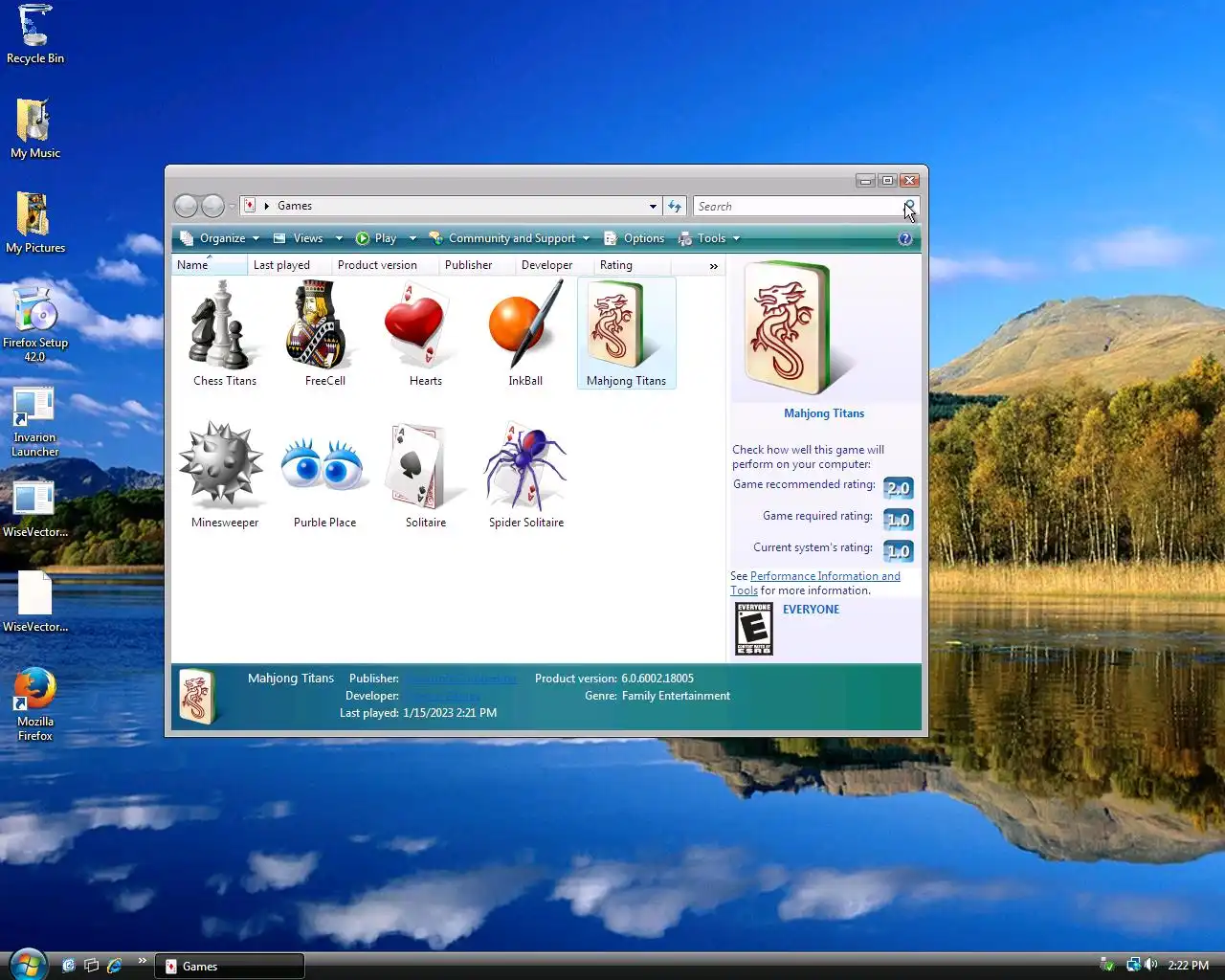Select the My Pictures desktop folder

pos(35,223)
